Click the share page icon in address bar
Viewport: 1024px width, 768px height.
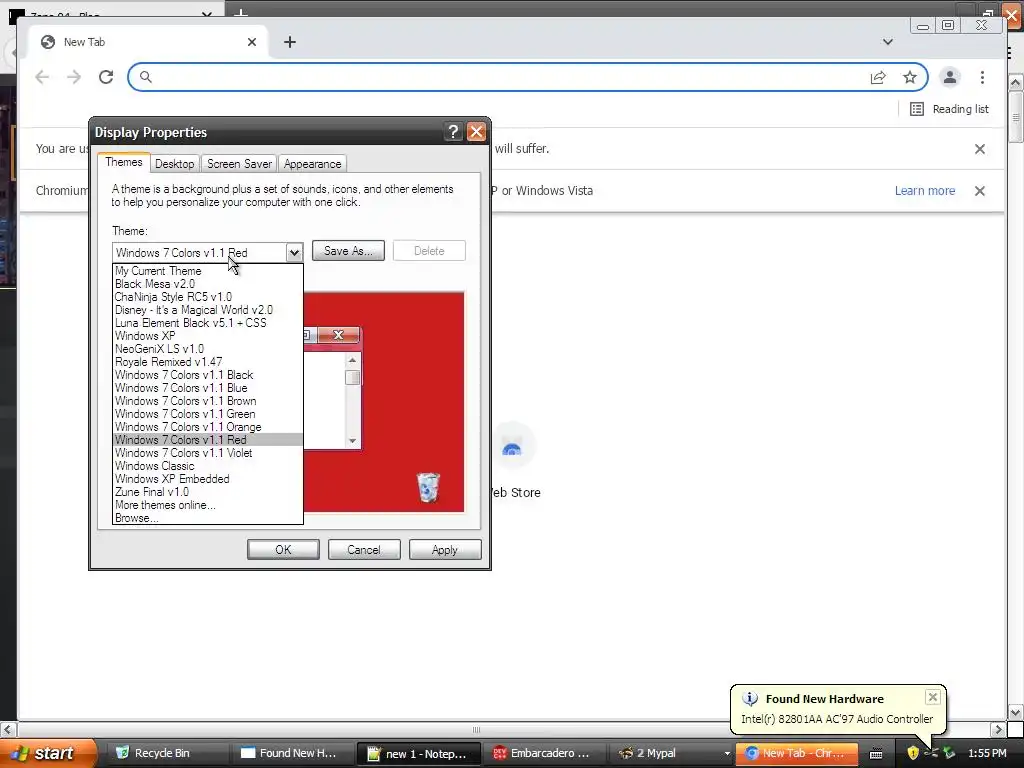pyautogui.click(x=878, y=77)
